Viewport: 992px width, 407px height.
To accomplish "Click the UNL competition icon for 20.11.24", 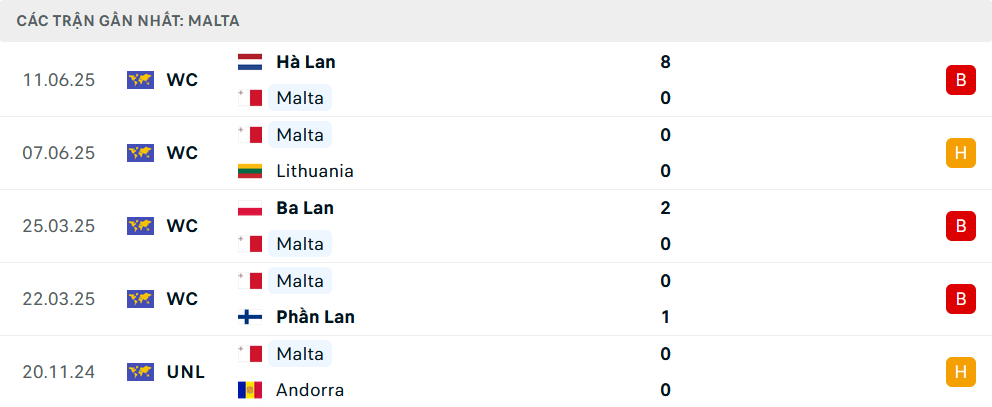I will 140,372.
